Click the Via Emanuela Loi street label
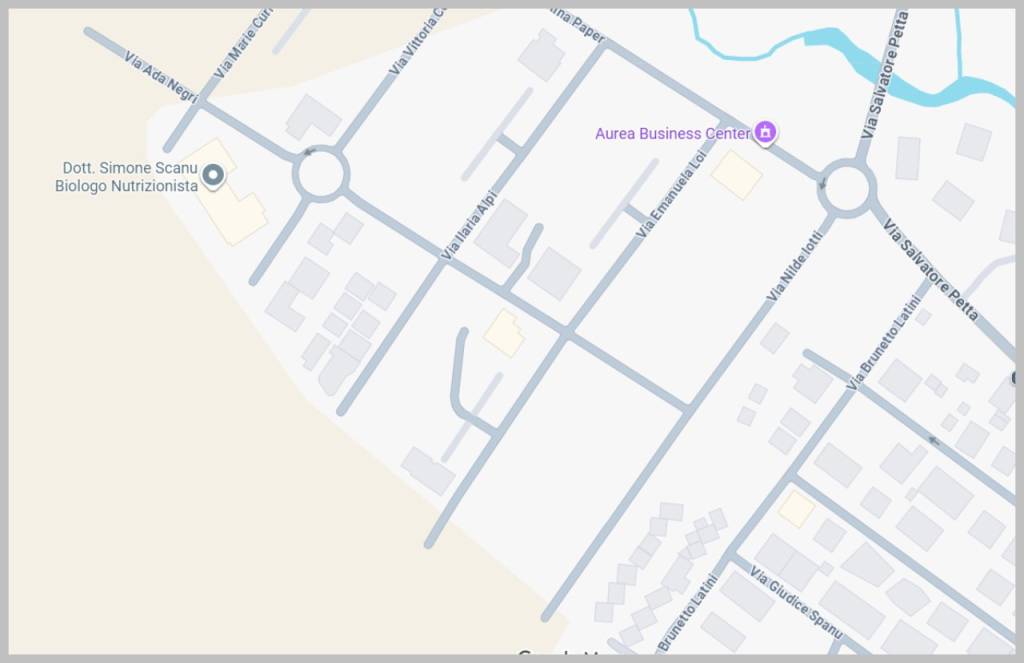The image size is (1024, 663). (x=671, y=194)
